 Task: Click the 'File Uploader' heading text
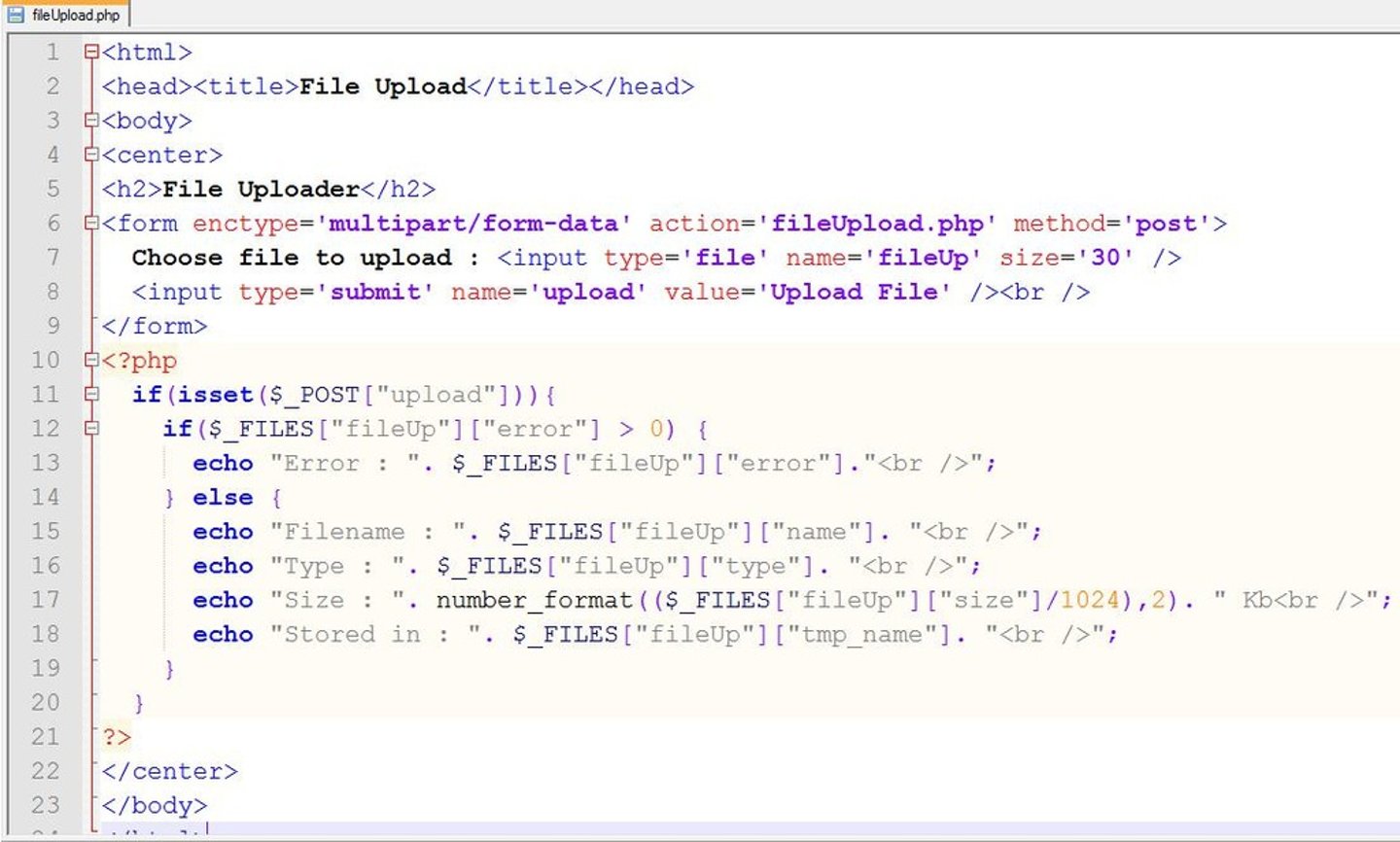click(x=262, y=189)
